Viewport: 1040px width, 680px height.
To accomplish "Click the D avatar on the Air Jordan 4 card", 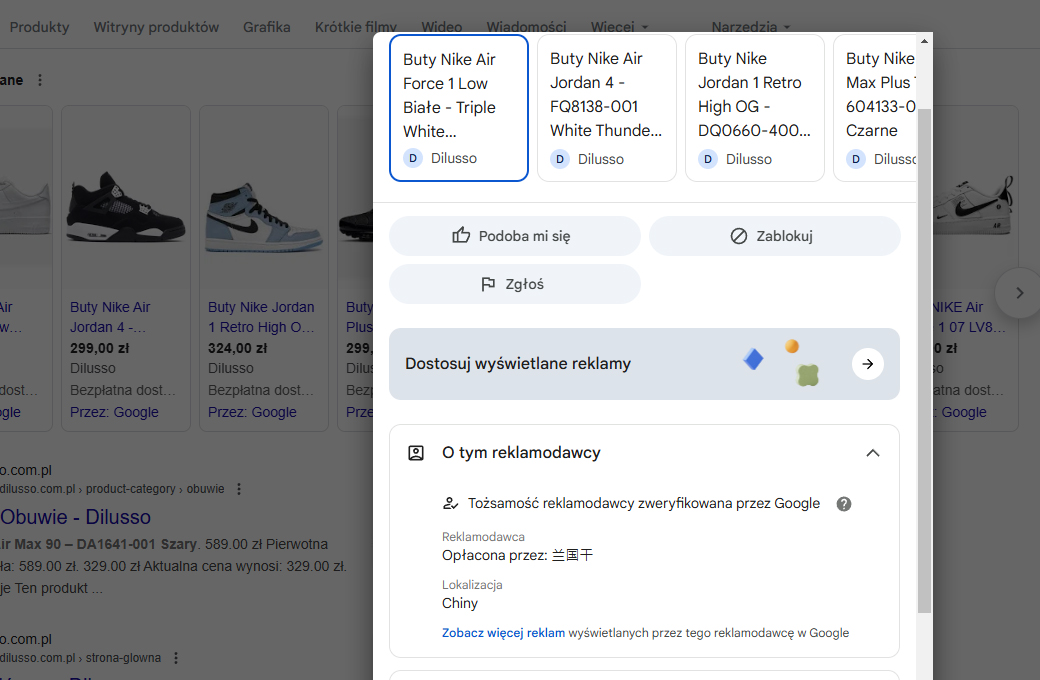I will pos(560,159).
